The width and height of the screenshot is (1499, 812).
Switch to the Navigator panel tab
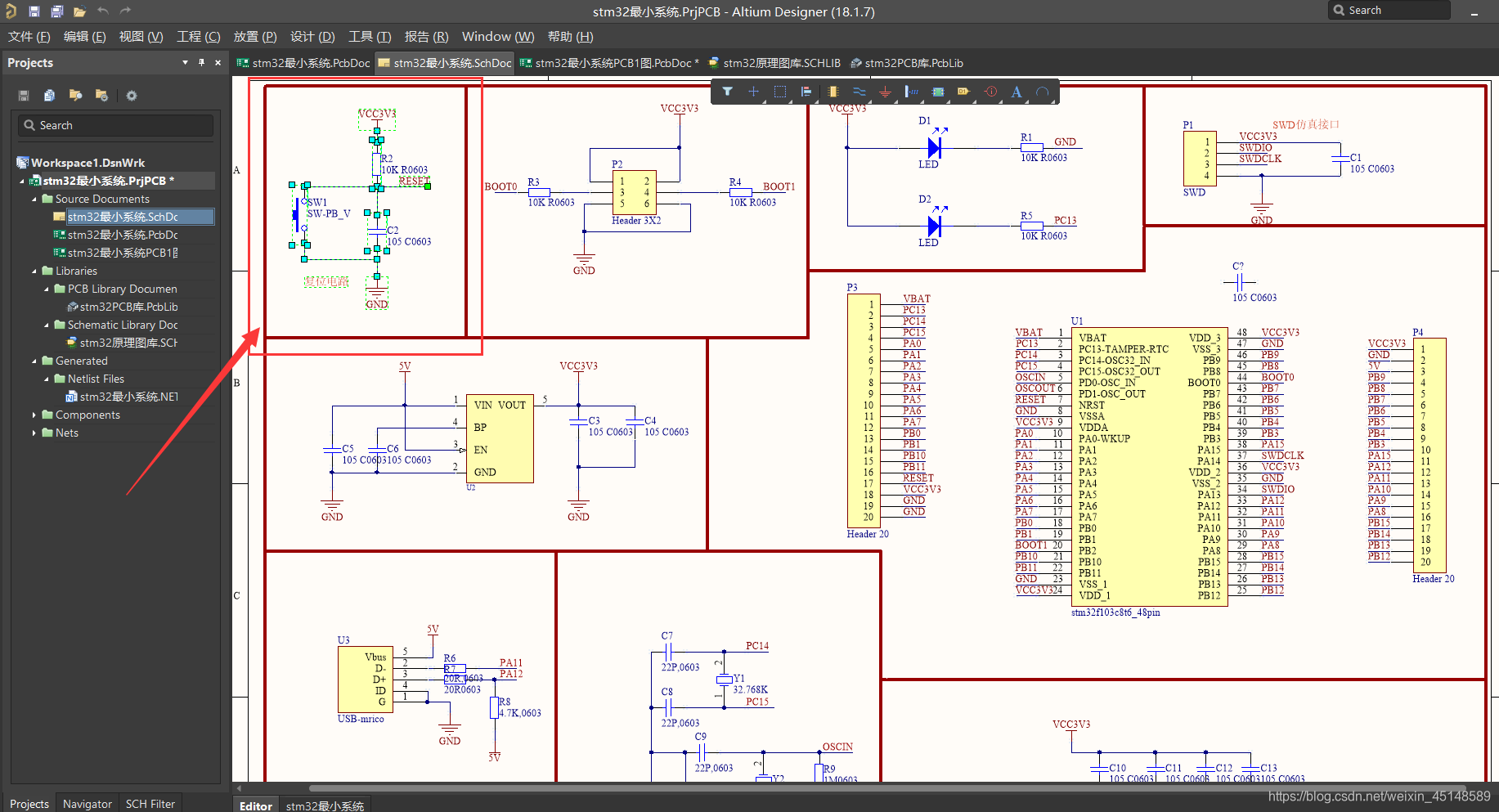point(87,804)
